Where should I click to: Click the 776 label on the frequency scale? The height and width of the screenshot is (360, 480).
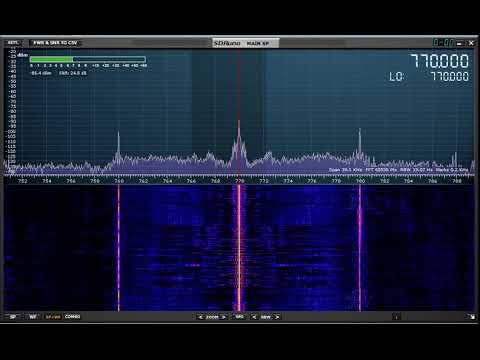(x=312, y=181)
